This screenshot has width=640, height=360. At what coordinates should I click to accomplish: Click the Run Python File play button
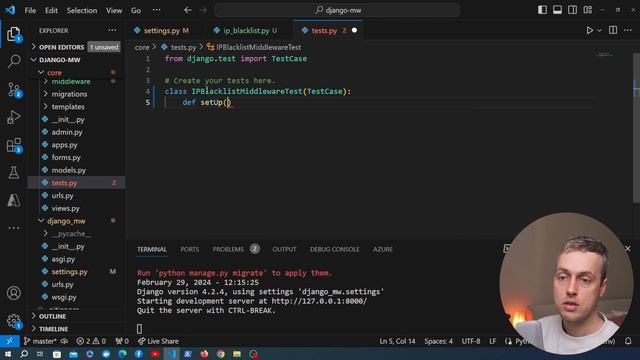(589, 30)
